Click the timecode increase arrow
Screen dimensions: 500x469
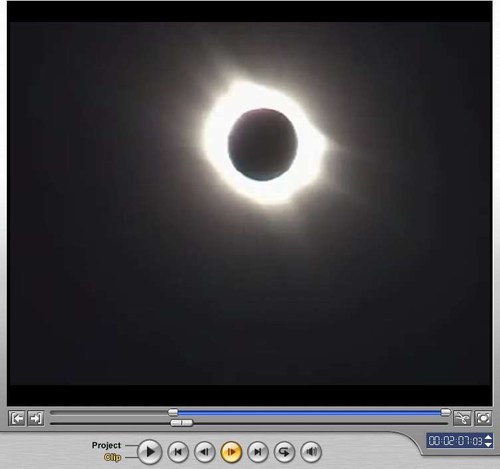click(x=488, y=437)
